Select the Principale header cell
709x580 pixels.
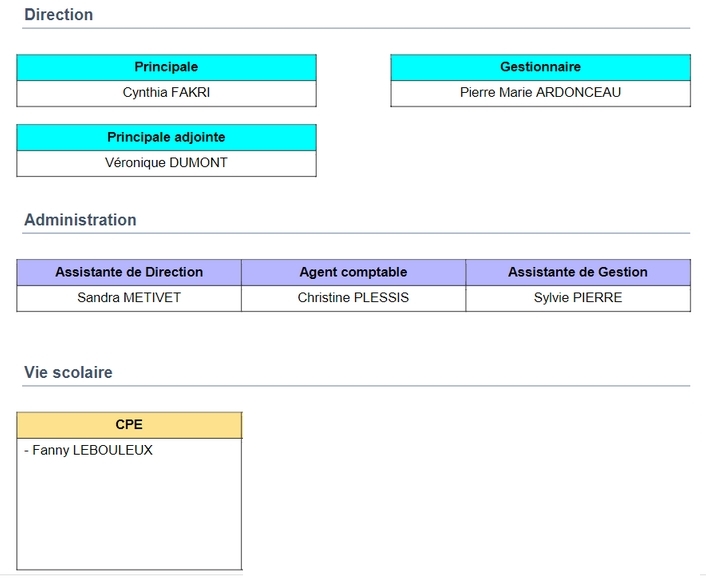[x=166, y=67]
